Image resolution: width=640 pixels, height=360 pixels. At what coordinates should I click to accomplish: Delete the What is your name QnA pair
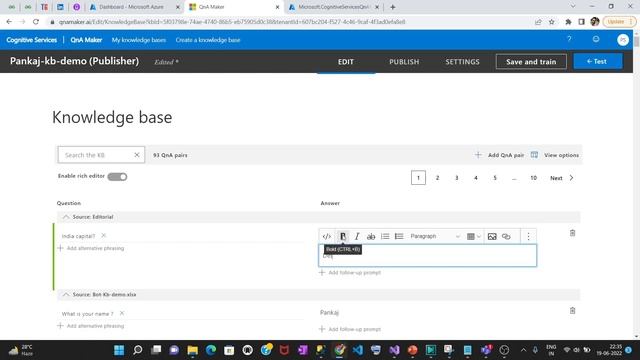point(572,311)
